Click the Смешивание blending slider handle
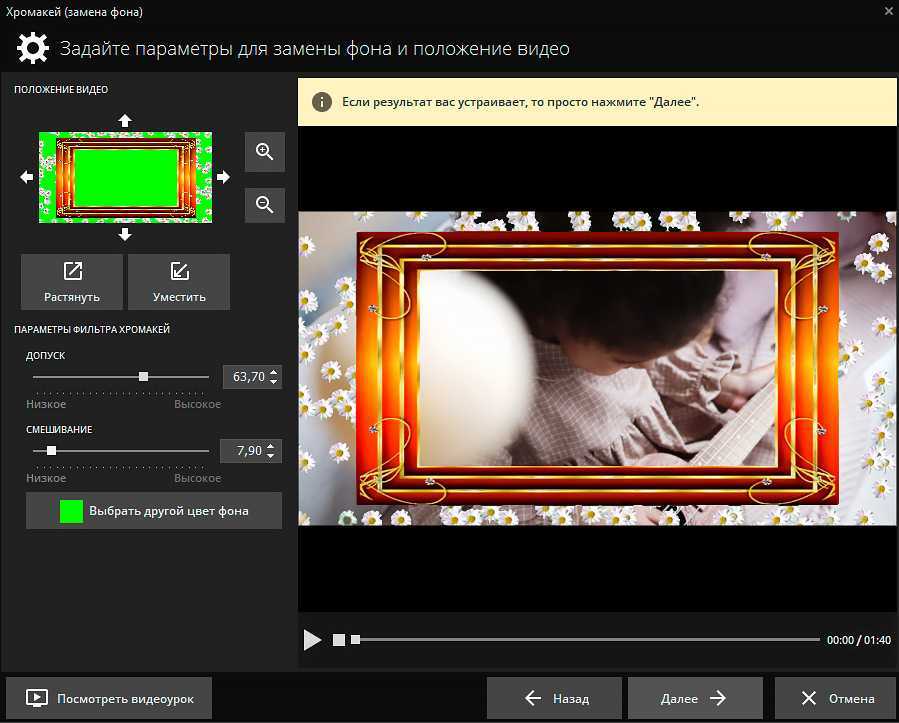Image resolution: width=899 pixels, height=723 pixels. click(52, 451)
